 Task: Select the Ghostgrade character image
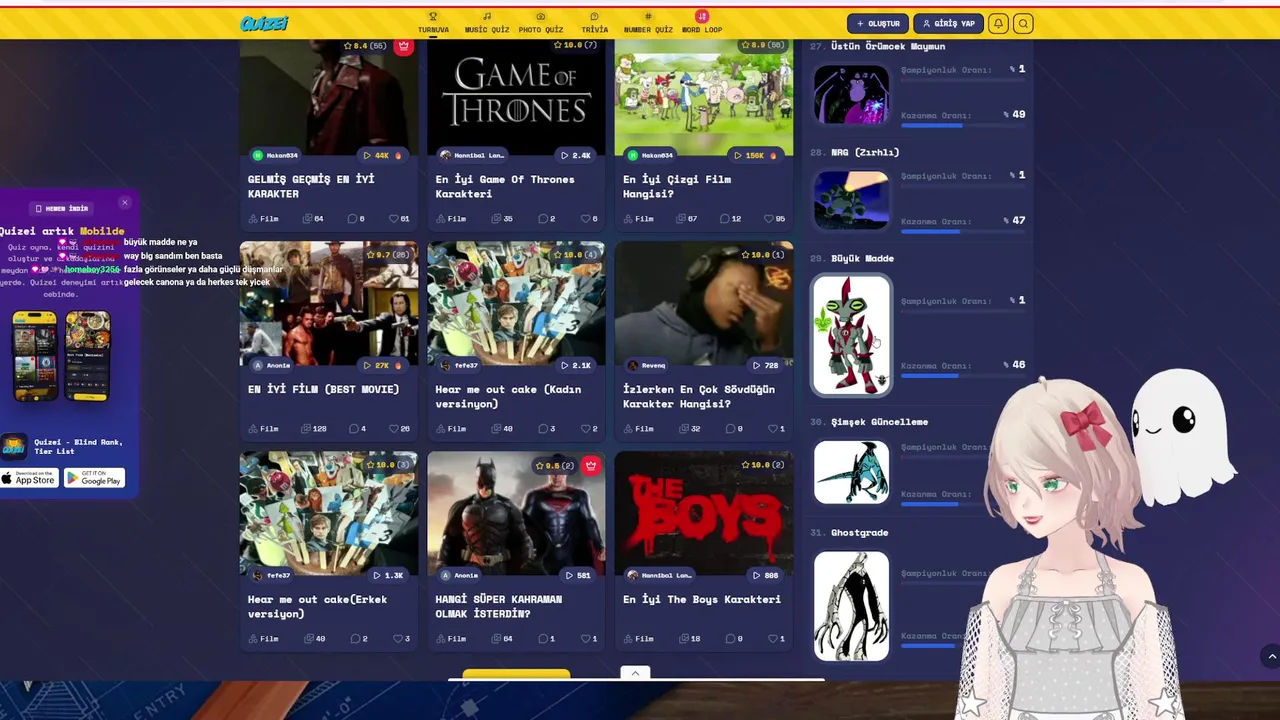851,606
